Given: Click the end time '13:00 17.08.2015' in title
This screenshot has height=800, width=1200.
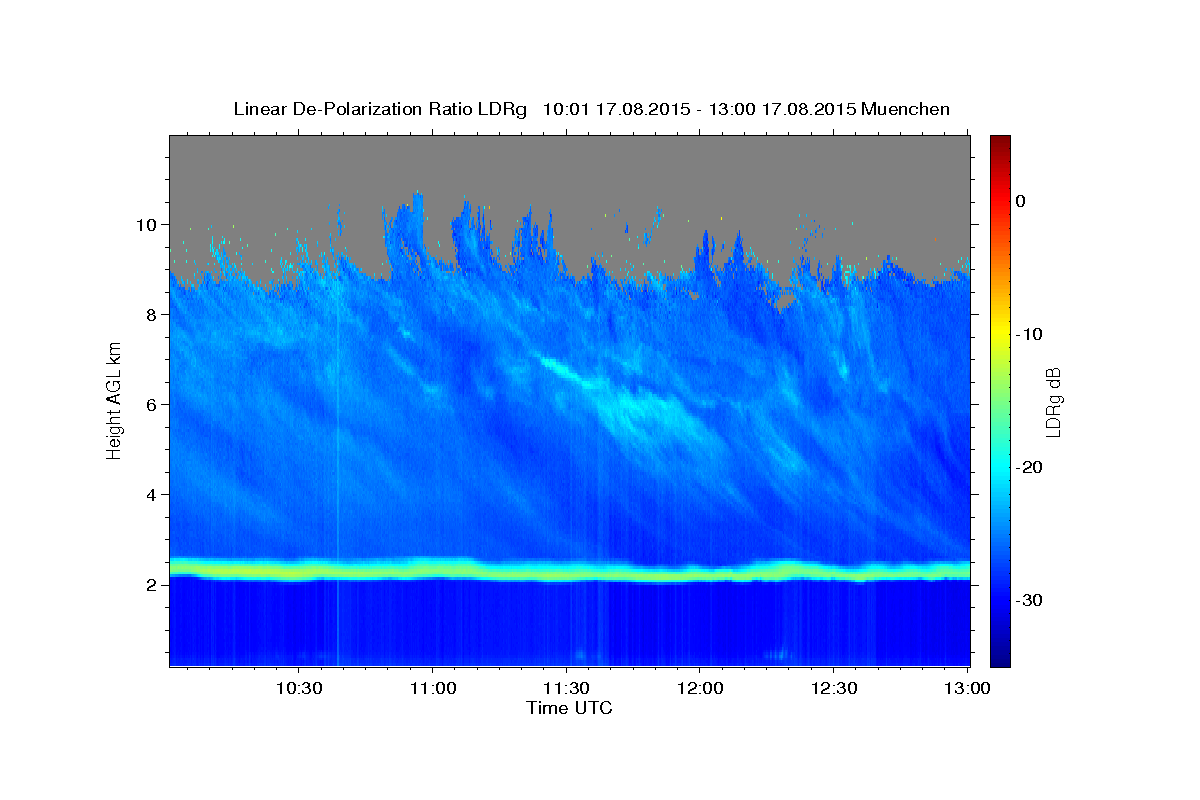Looking at the screenshot, I should pyautogui.click(x=782, y=109).
